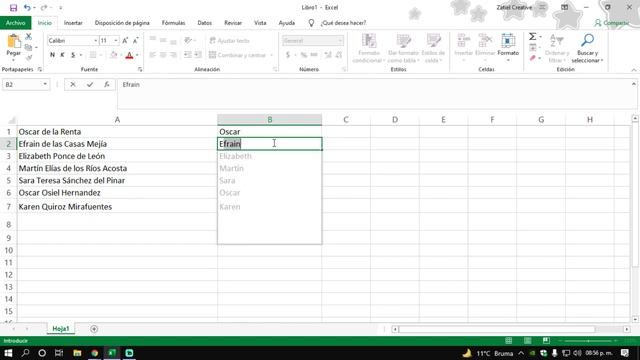
Task: Open the Ayuda tab
Action: [x=287, y=23]
